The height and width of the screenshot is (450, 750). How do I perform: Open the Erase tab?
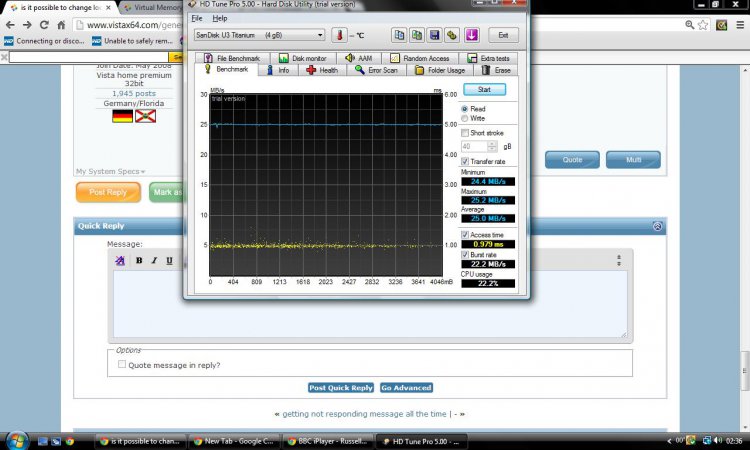(496, 70)
